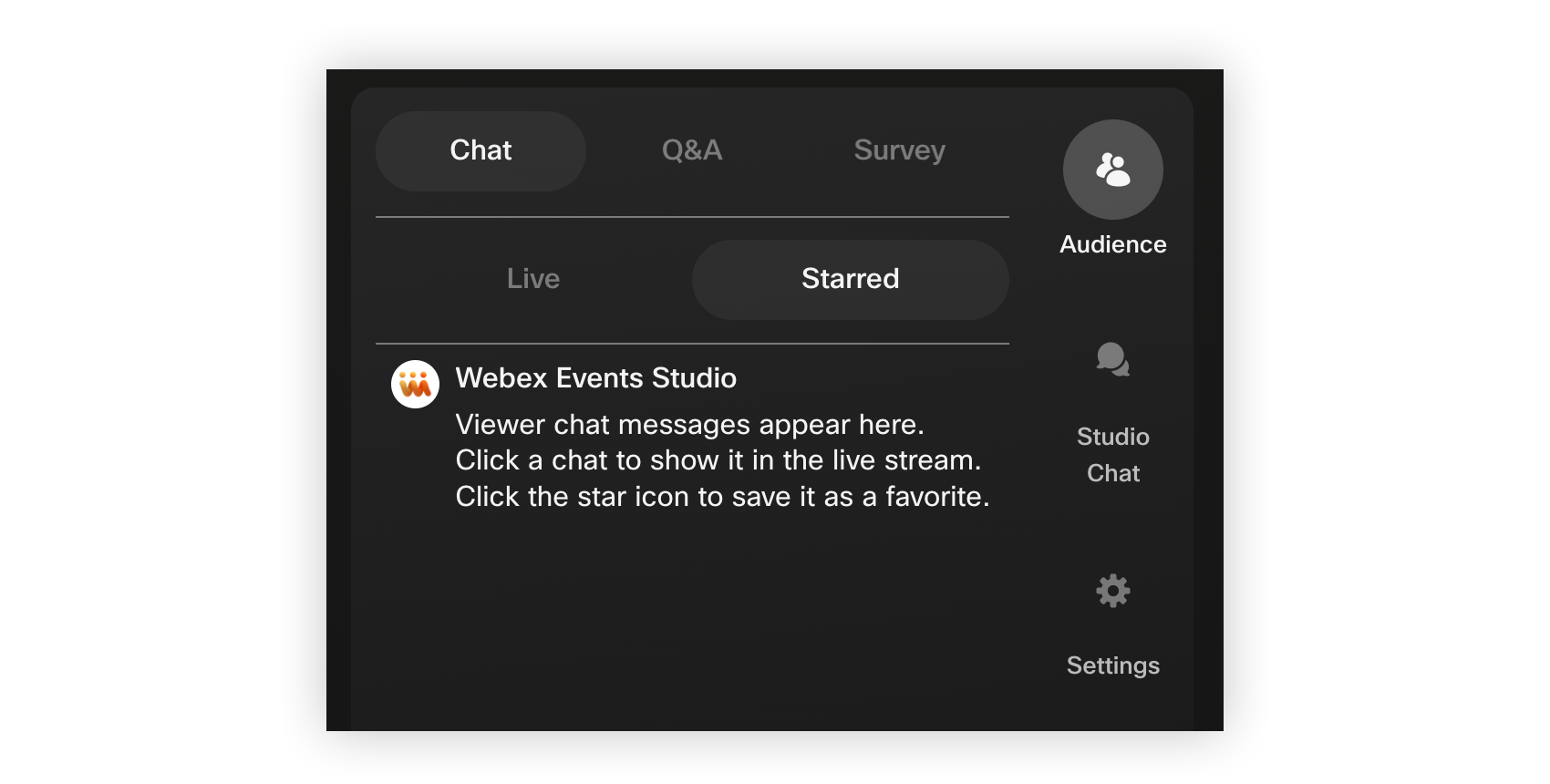Click the Audience label
The image size is (1550, 784).
pyautogui.click(x=1112, y=244)
